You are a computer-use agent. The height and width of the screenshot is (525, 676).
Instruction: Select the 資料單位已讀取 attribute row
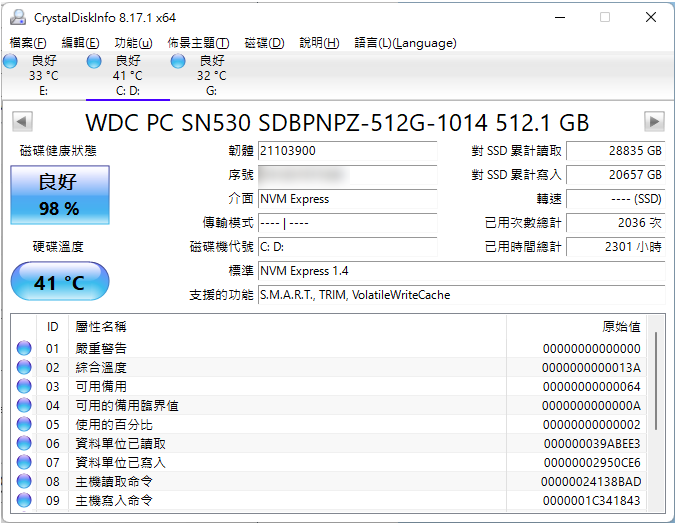(x=329, y=443)
